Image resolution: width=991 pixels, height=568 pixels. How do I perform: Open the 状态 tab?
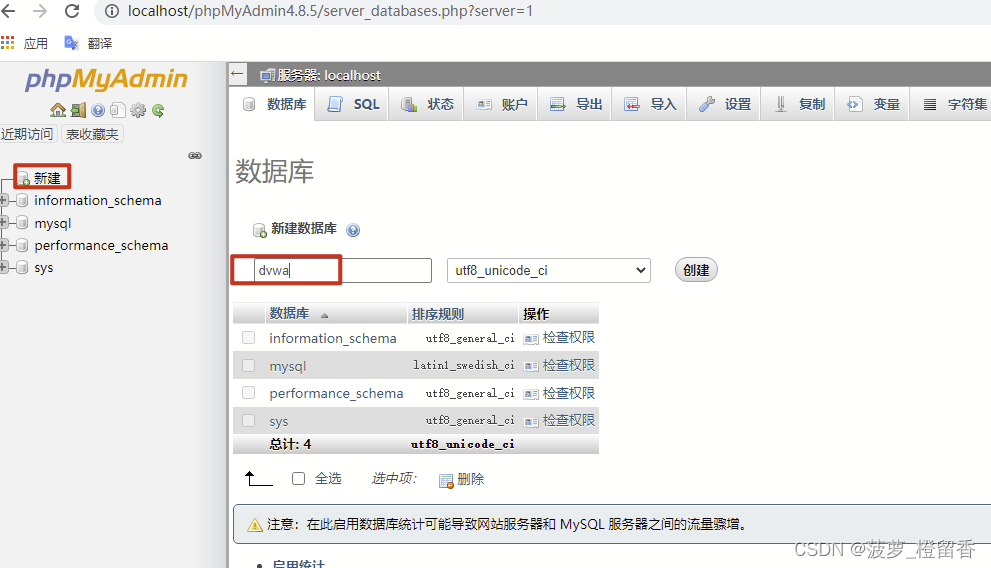tap(427, 104)
